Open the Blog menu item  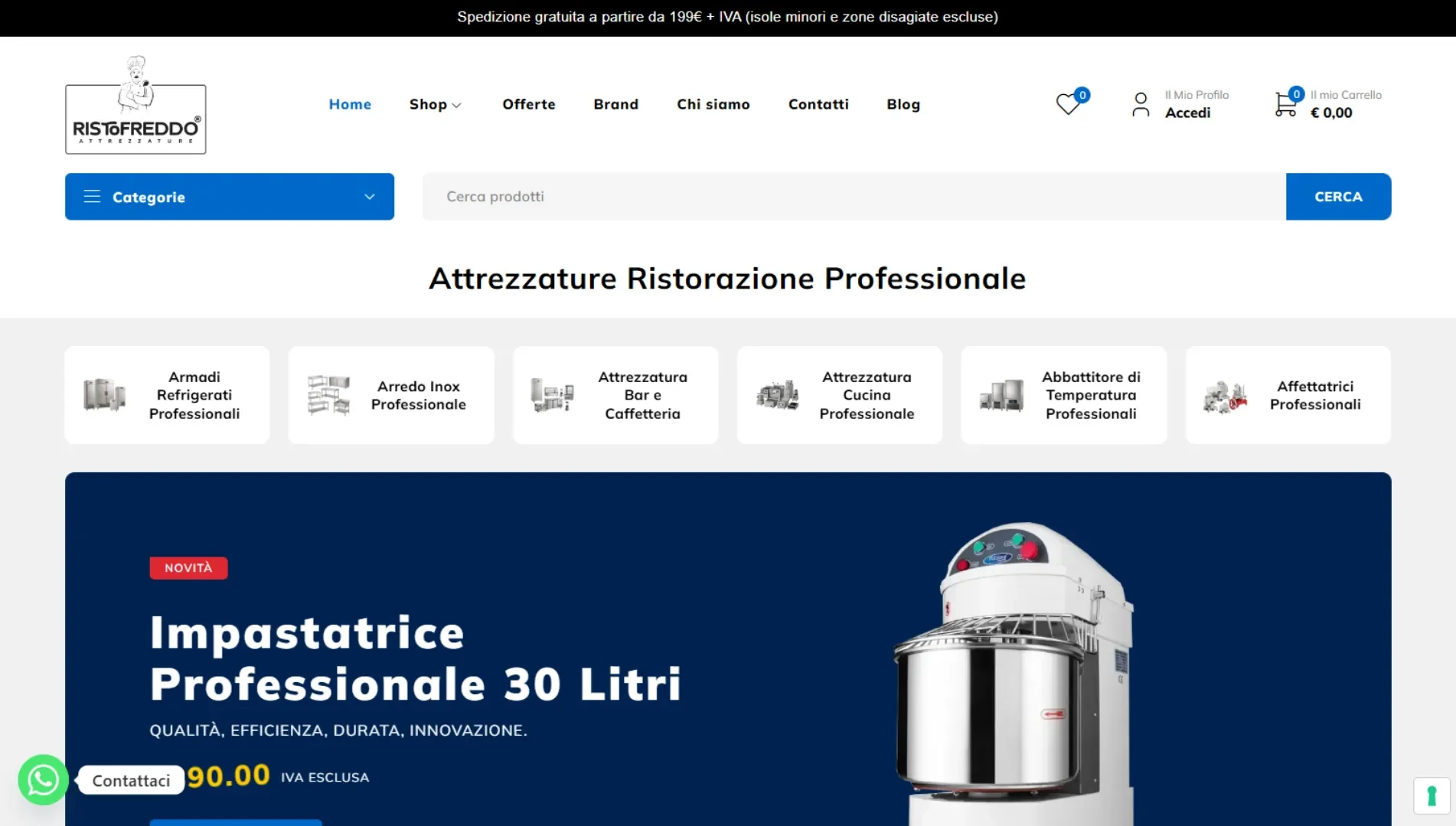pyautogui.click(x=903, y=104)
